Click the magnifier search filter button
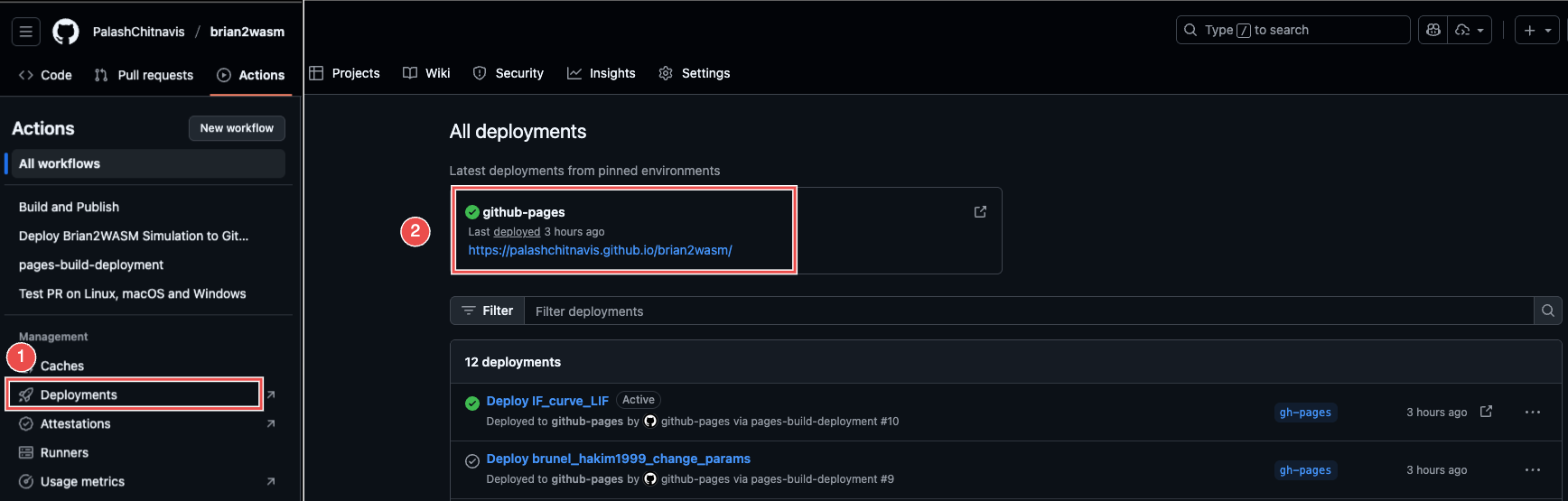This screenshot has width=1568, height=501. [1547, 311]
